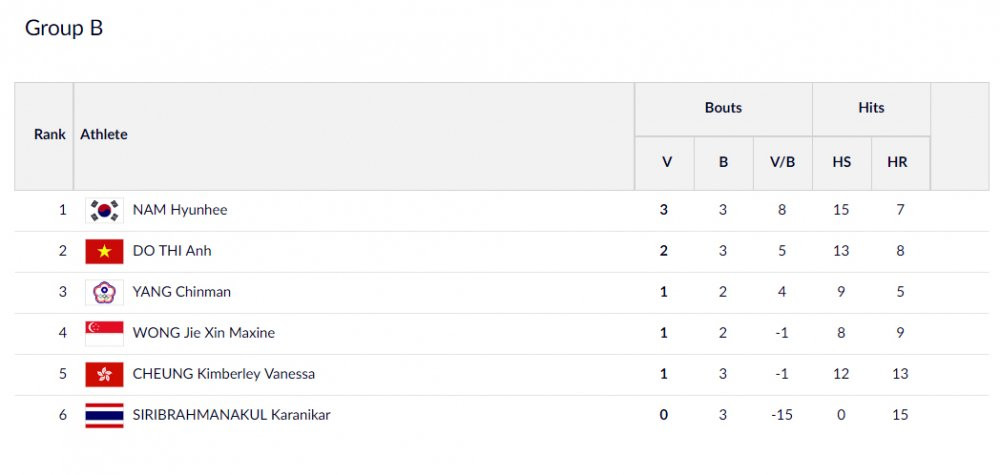Click the V/B column header
This screenshot has width=1000, height=475.
coord(783,162)
